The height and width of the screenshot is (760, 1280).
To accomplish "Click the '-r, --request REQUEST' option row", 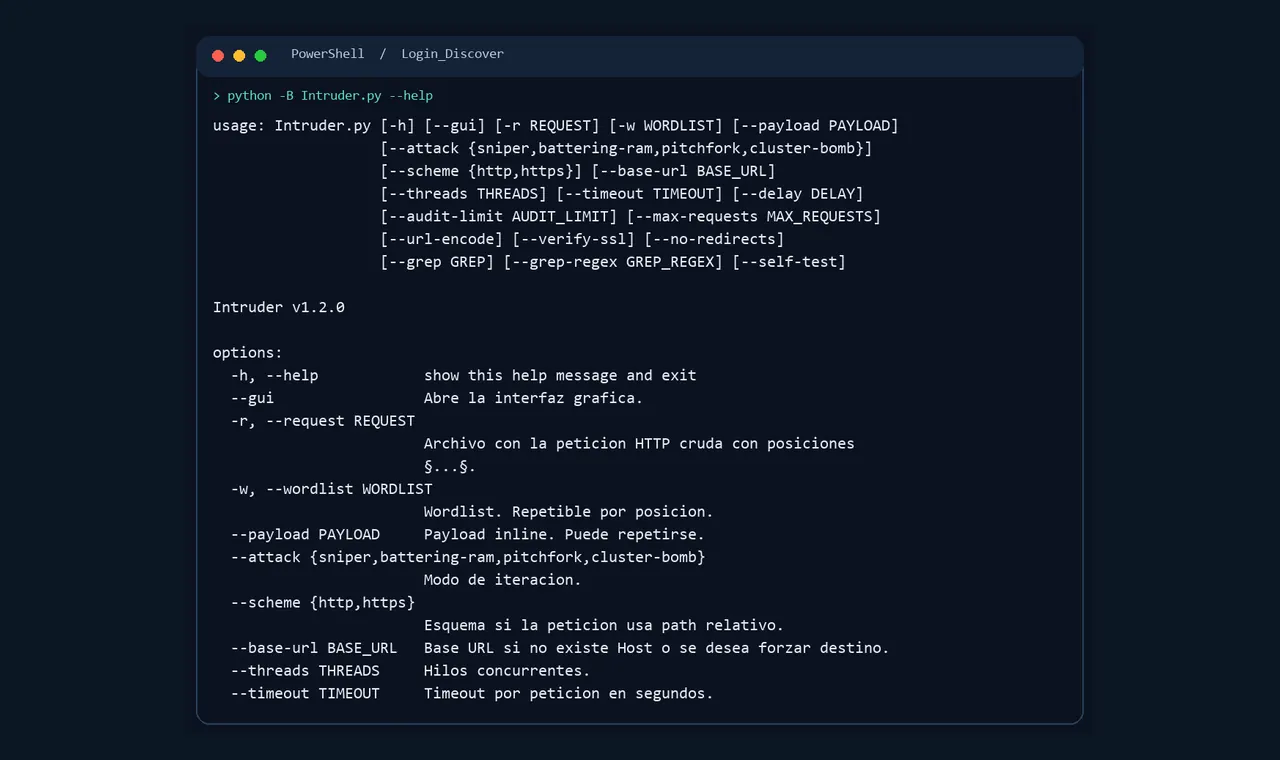I will 323,421.
